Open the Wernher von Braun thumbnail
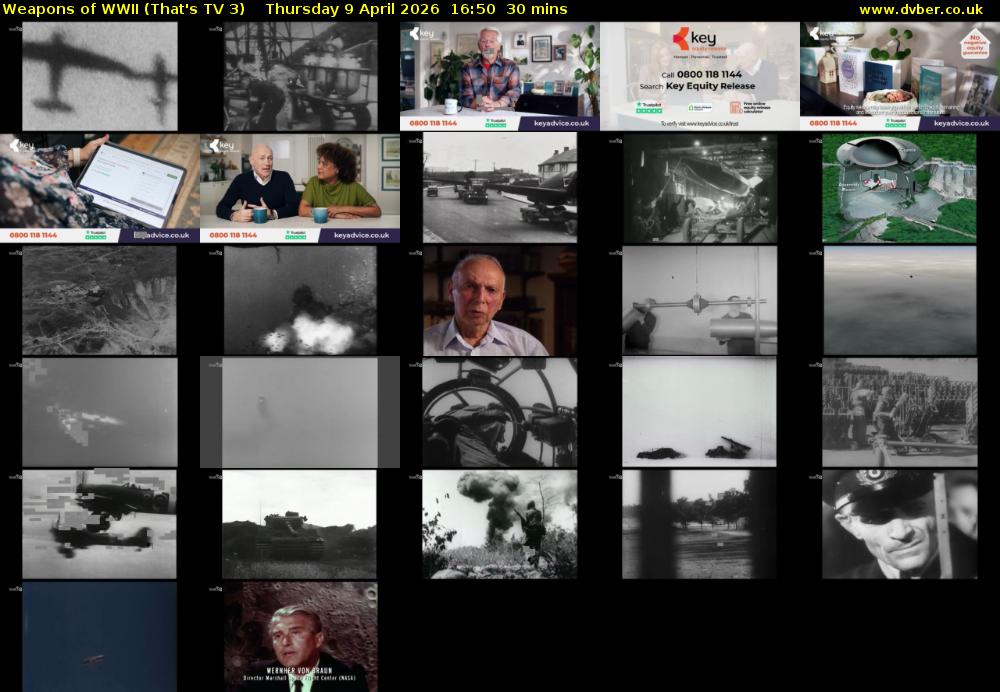This screenshot has height=692, width=1000. [300, 636]
